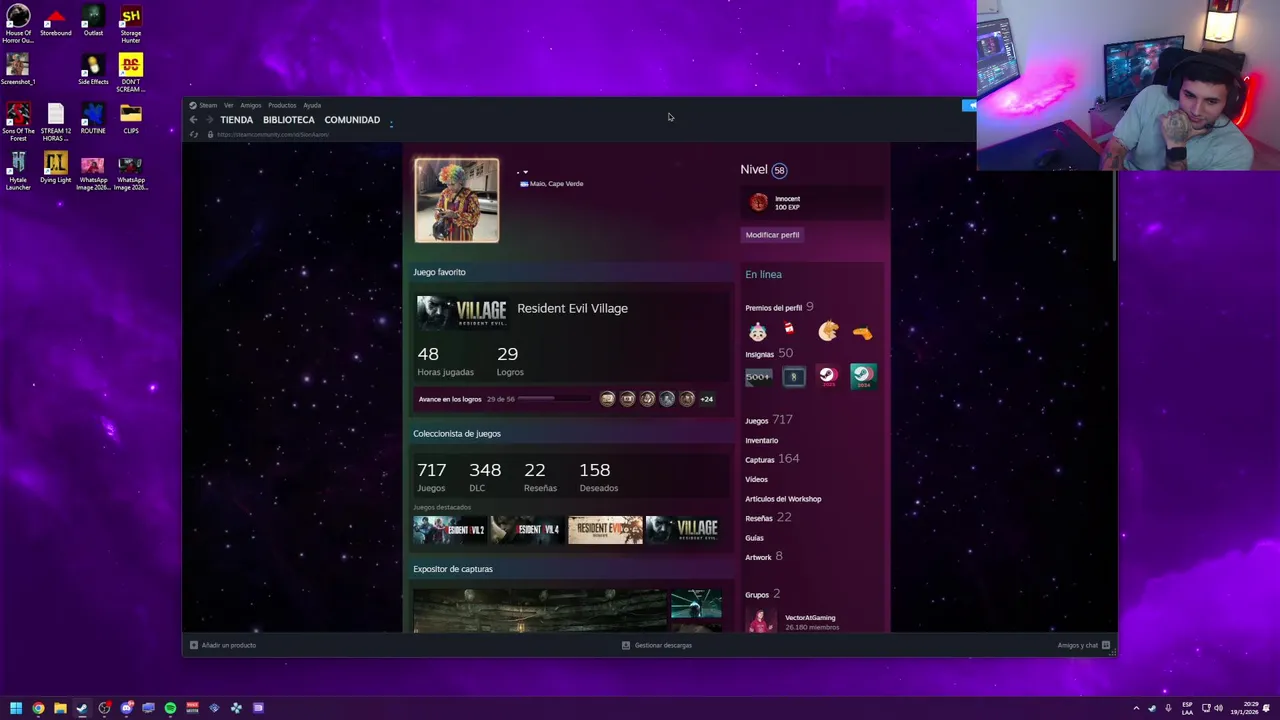1280x720 pixels.
Task: Open the Amigos y chat icon
Action: [x=1105, y=645]
